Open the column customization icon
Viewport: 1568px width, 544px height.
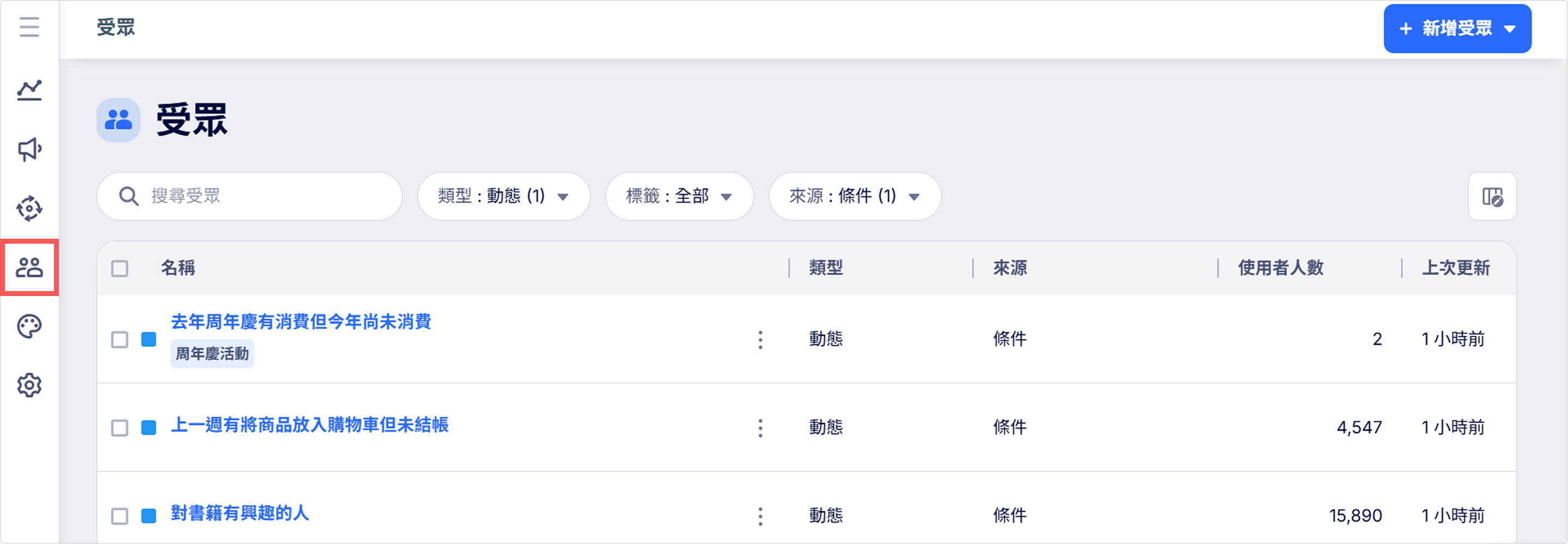pyautogui.click(x=1492, y=196)
